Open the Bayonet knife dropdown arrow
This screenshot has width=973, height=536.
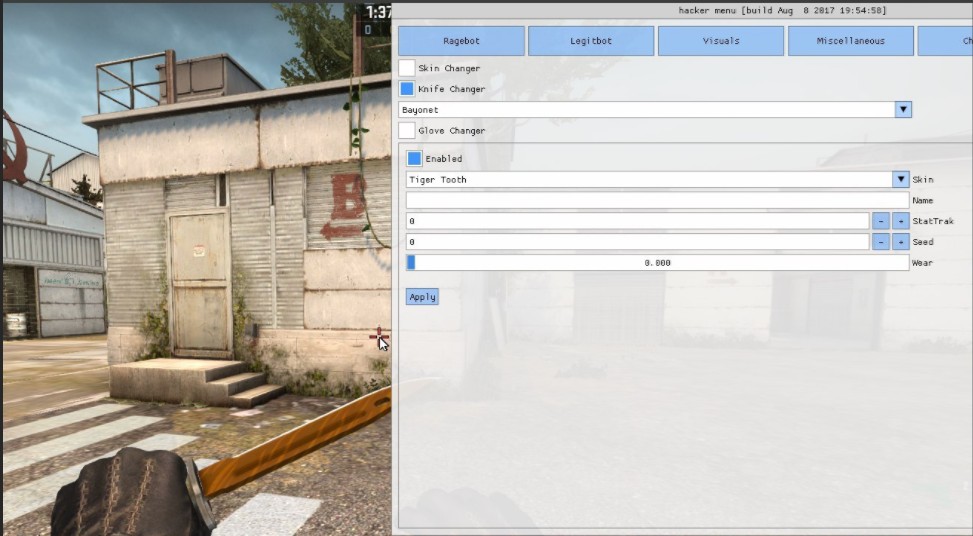(903, 110)
